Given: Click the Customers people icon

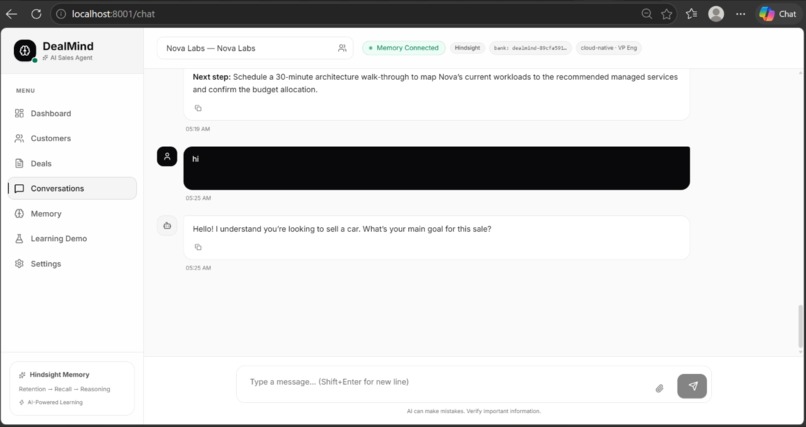Looking at the screenshot, I should point(19,138).
